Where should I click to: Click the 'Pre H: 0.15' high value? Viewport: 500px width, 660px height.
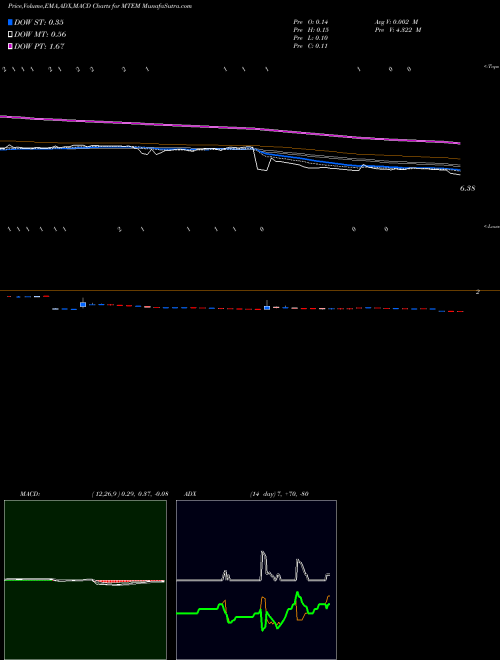pyautogui.click(x=311, y=30)
